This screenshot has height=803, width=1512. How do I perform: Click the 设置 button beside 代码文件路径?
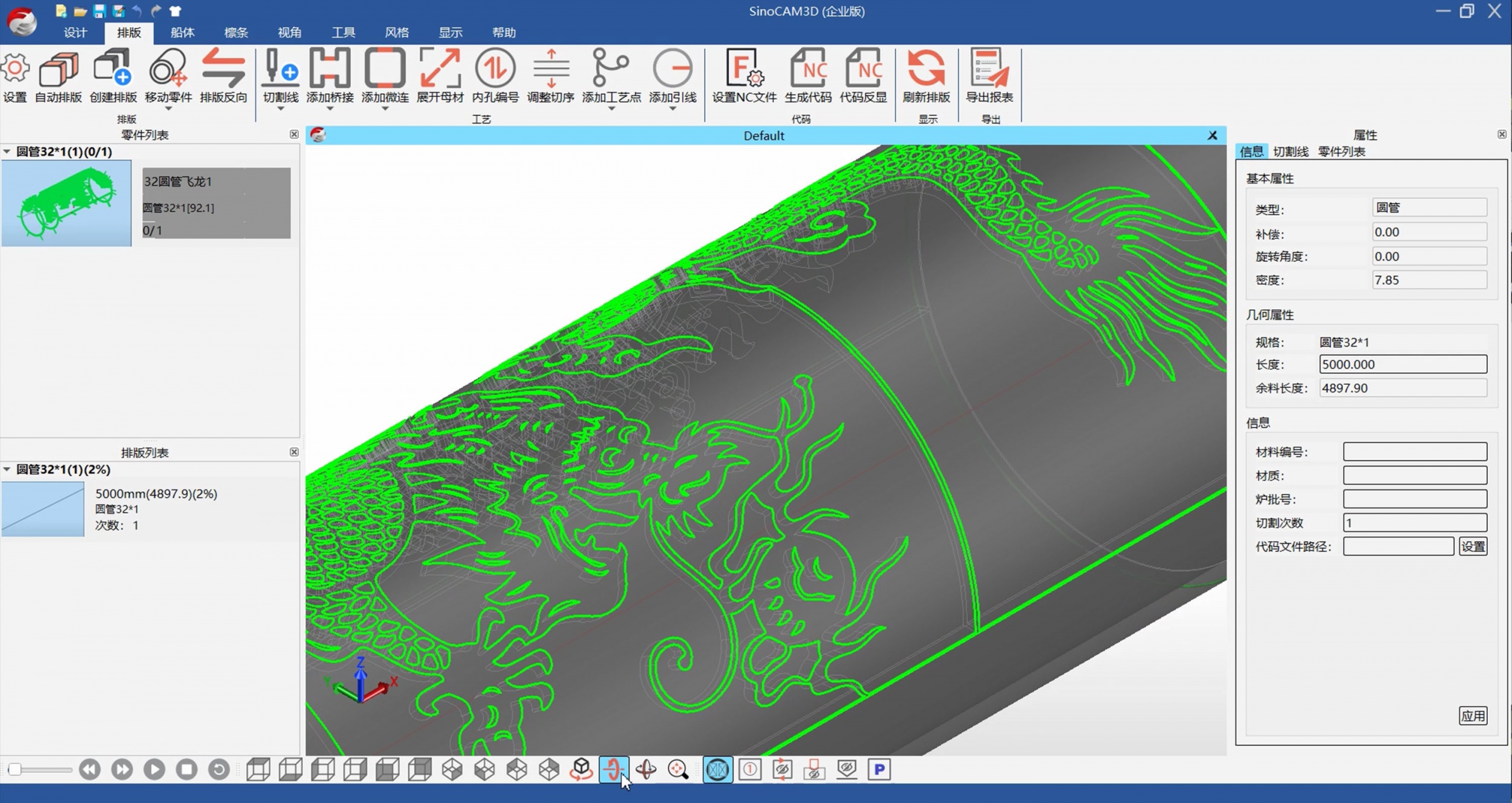click(x=1473, y=546)
